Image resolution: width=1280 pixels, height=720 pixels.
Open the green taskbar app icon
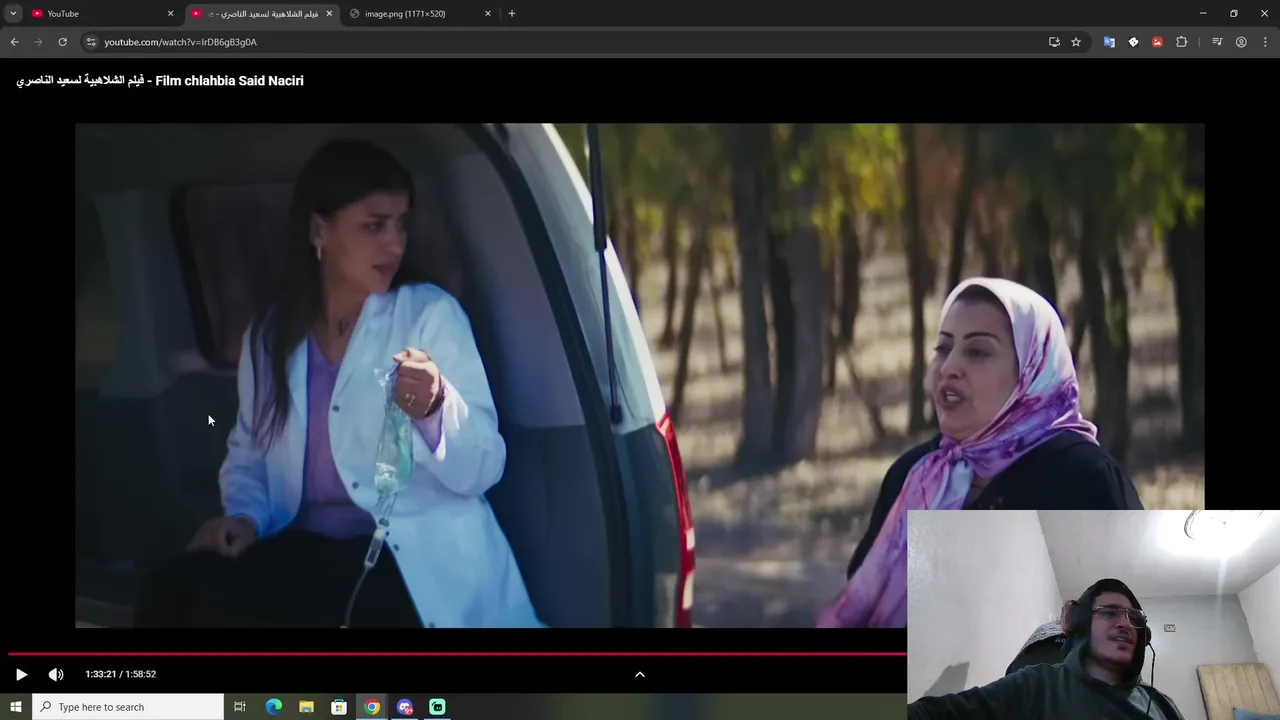(437, 707)
